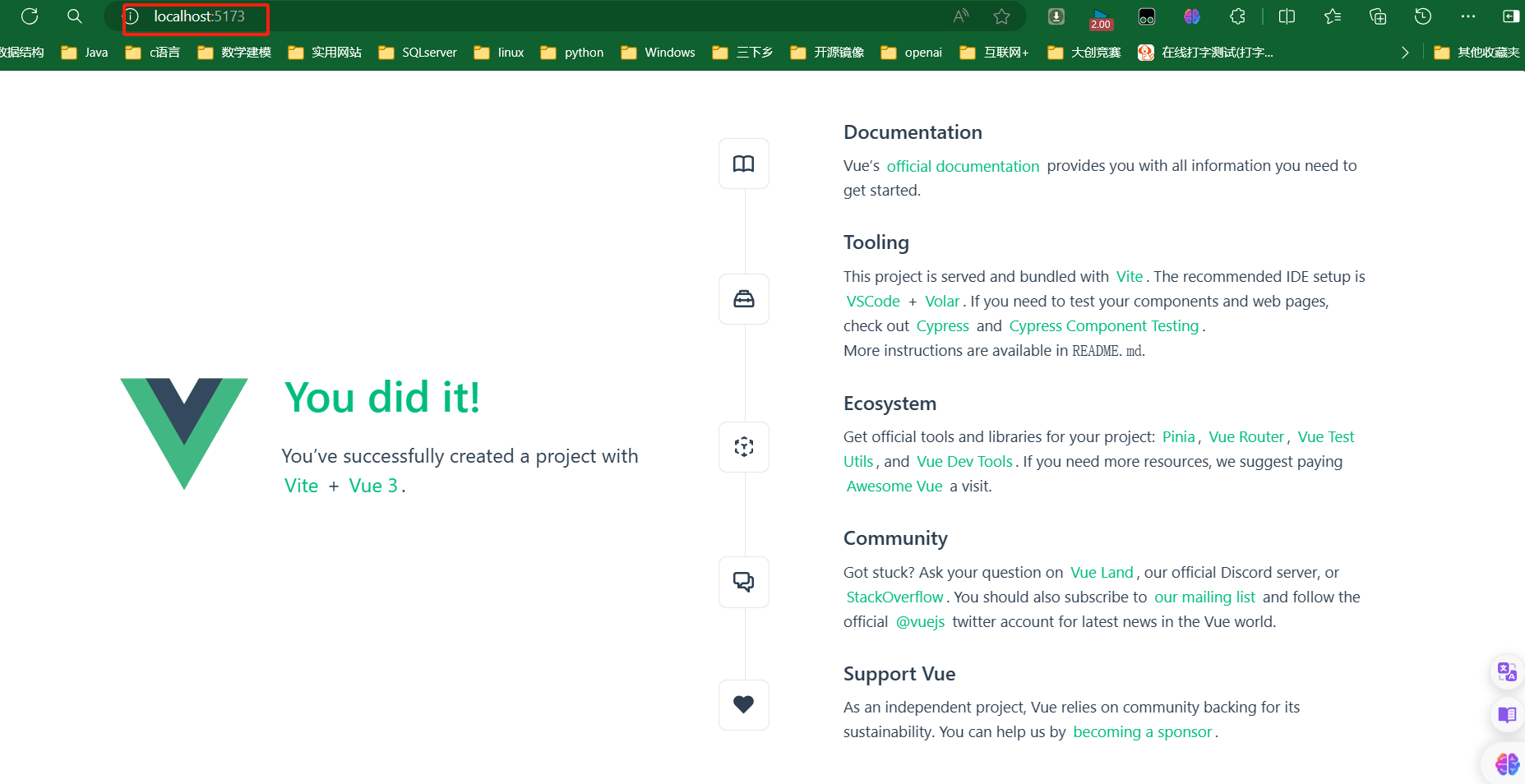Image resolution: width=1525 pixels, height=784 pixels.
Task: Open the Cypress link
Action: click(x=943, y=326)
